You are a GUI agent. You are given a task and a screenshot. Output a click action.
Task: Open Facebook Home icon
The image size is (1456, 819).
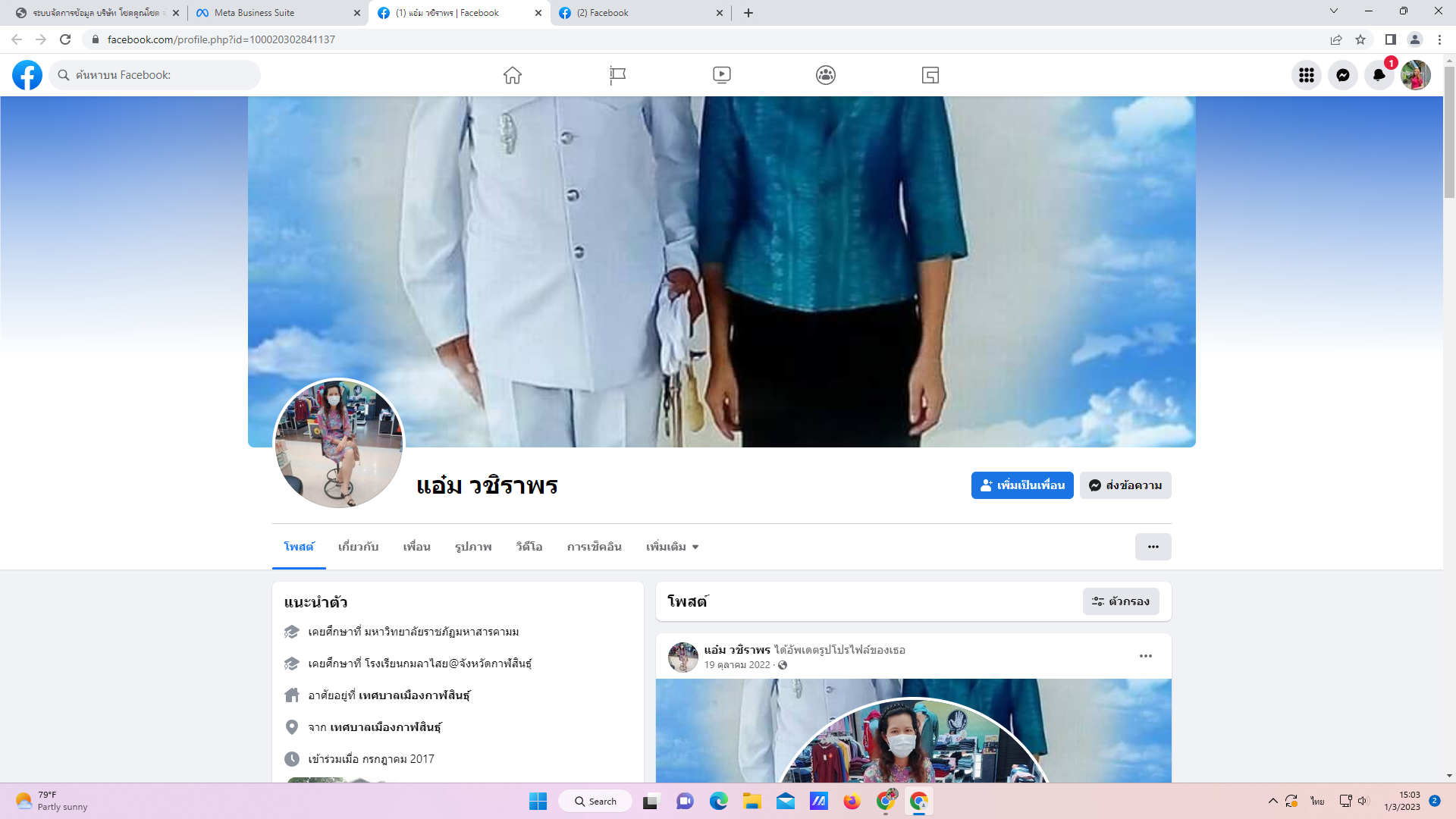513,75
